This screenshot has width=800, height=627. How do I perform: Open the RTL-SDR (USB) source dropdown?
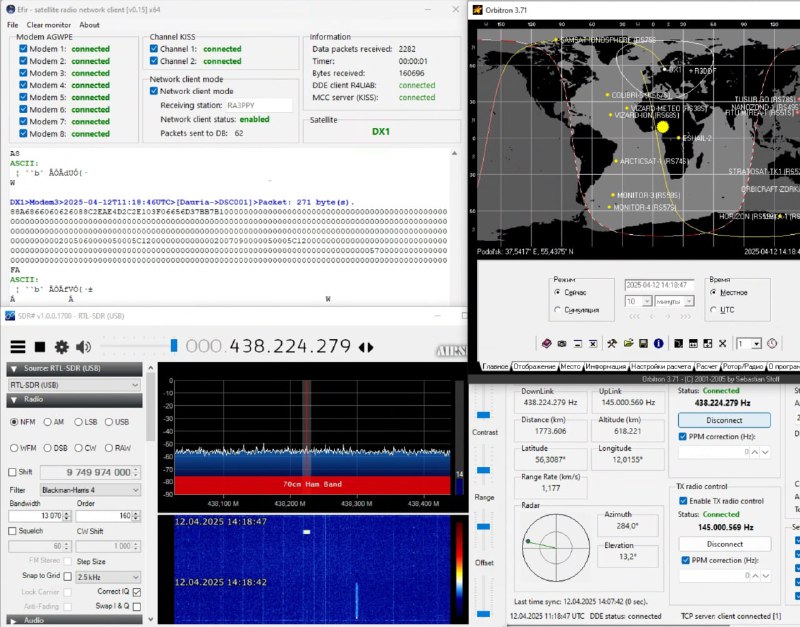click(x=73, y=384)
